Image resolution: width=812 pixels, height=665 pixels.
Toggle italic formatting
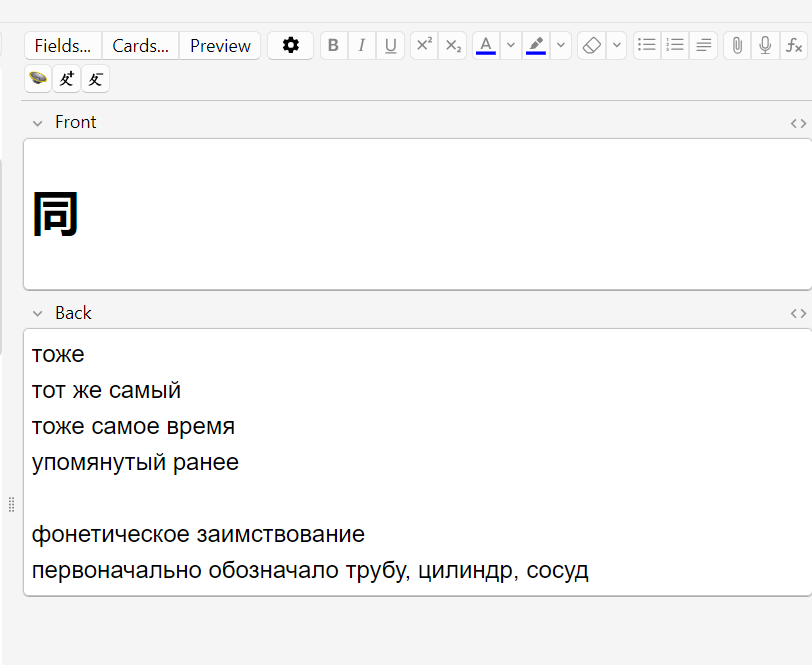pyautogui.click(x=362, y=46)
